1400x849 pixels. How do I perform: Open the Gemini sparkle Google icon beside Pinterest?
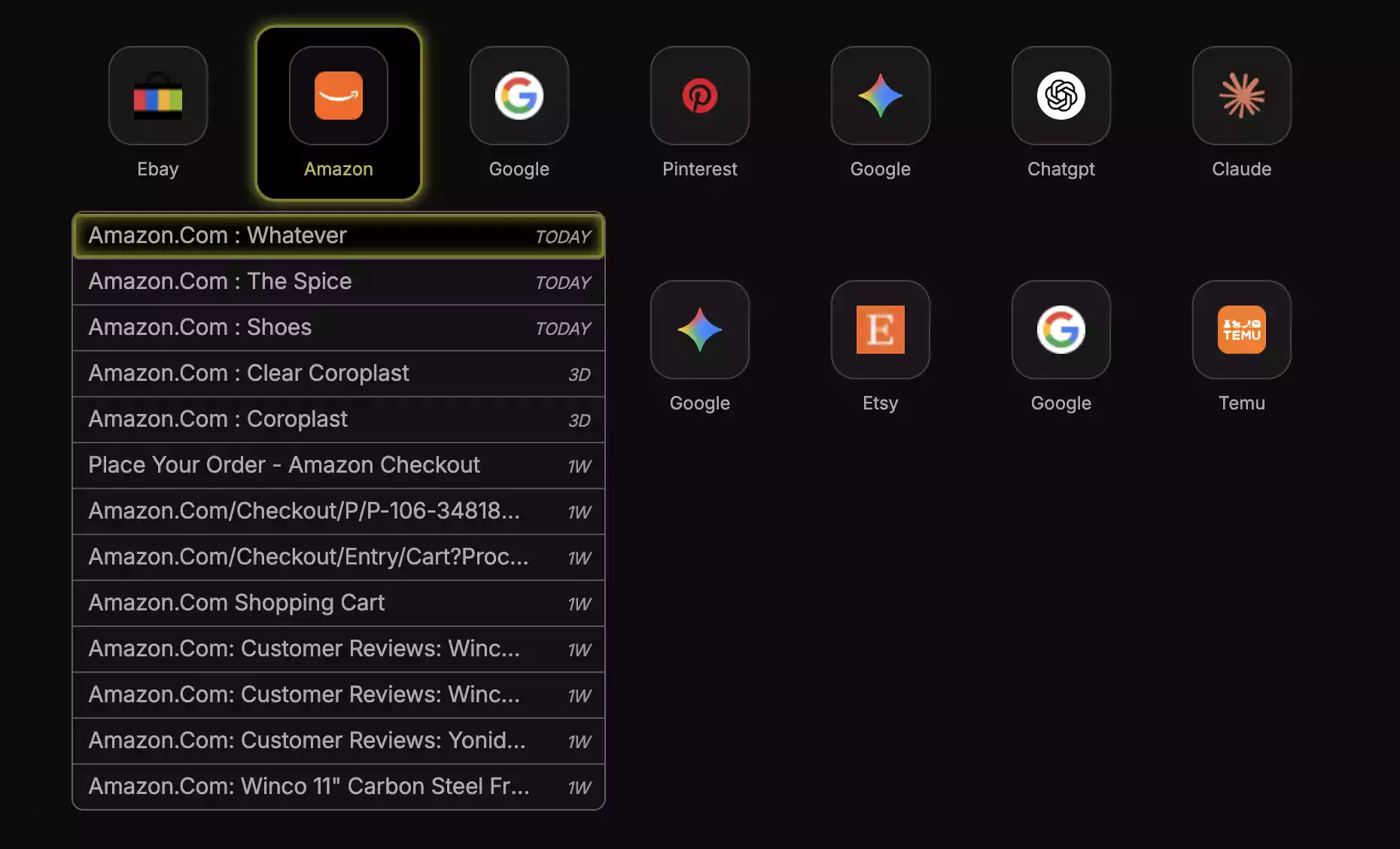[x=881, y=96]
